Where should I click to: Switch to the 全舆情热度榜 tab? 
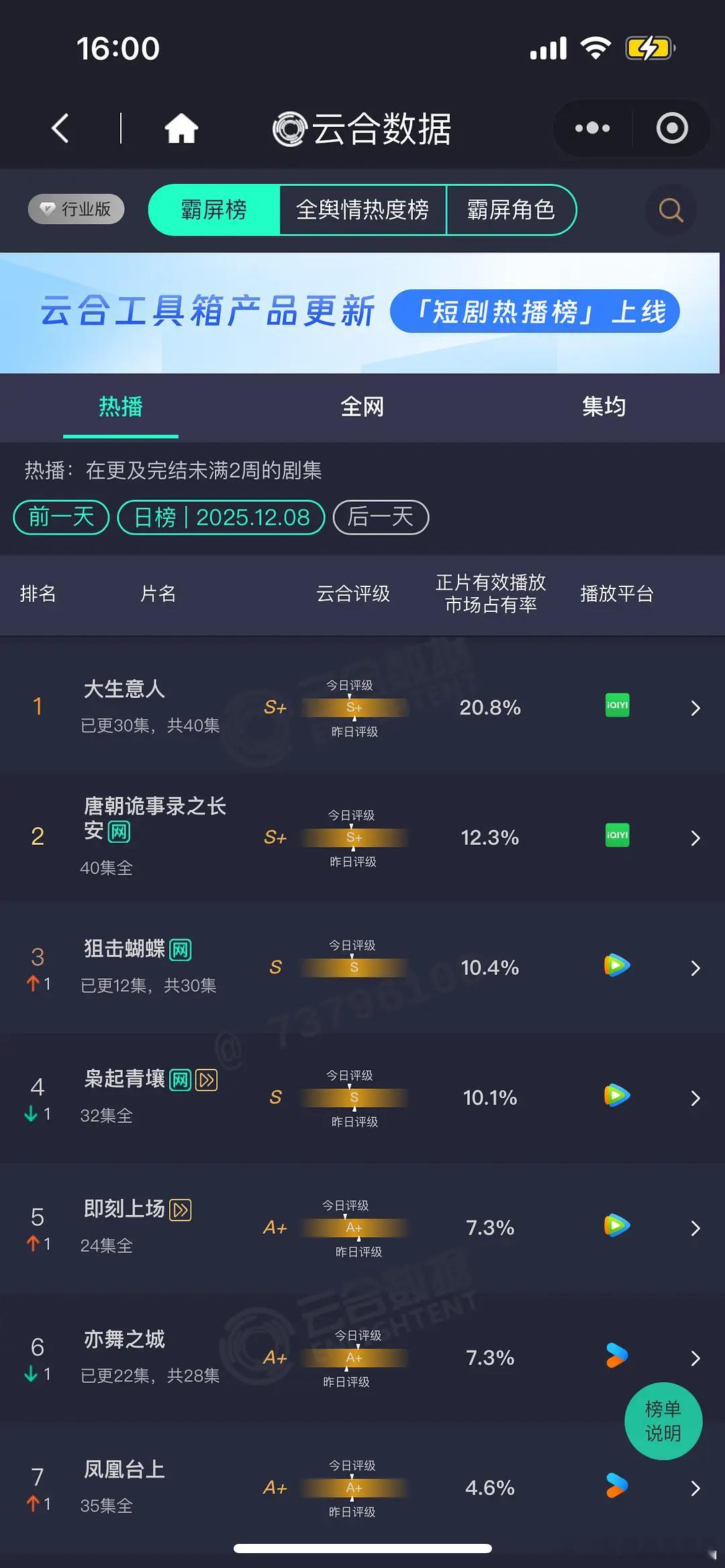pyautogui.click(x=364, y=210)
